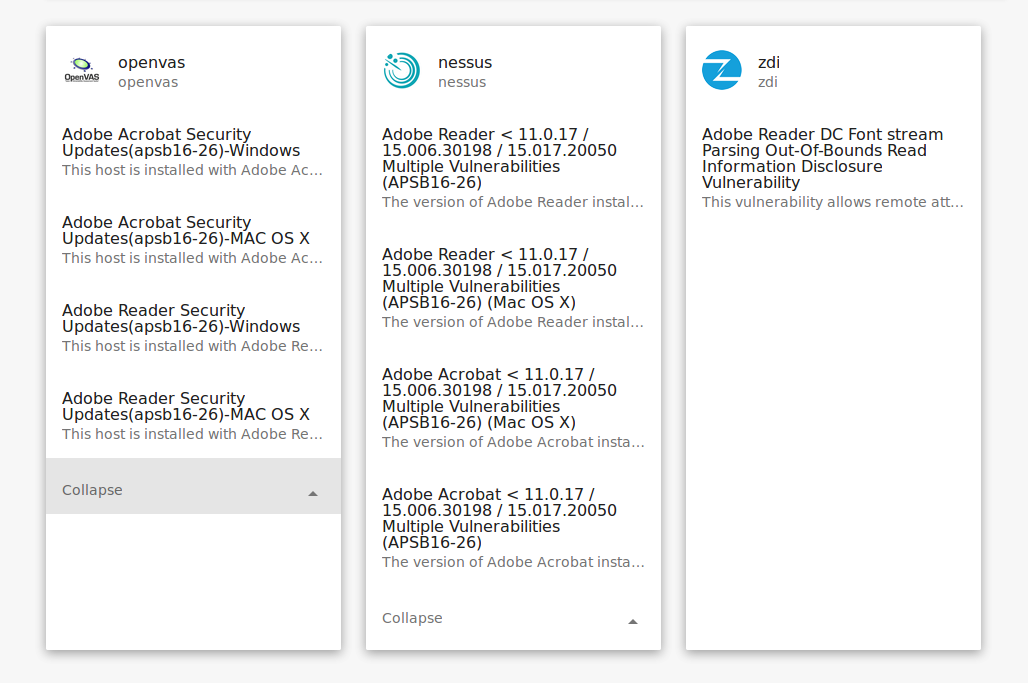
Task: Select nessus Adobe Acrobat (APSB16-26) (Mac OS X) entry
Action: 513,407
